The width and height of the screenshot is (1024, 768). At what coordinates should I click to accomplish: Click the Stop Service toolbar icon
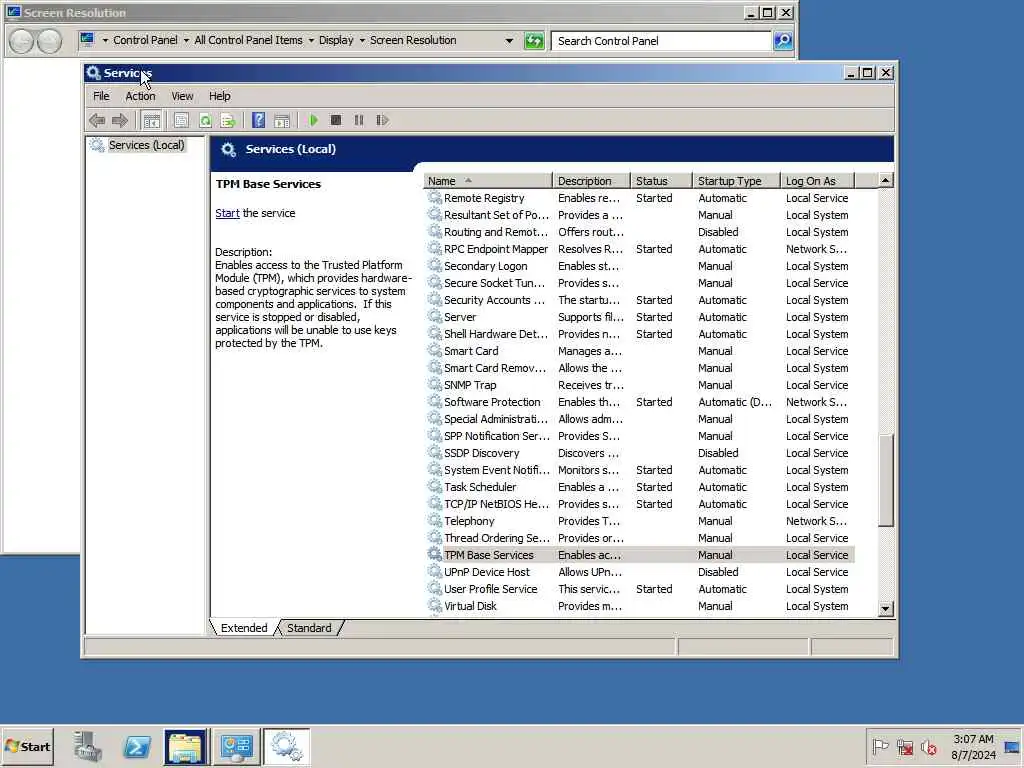pos(336,120)
